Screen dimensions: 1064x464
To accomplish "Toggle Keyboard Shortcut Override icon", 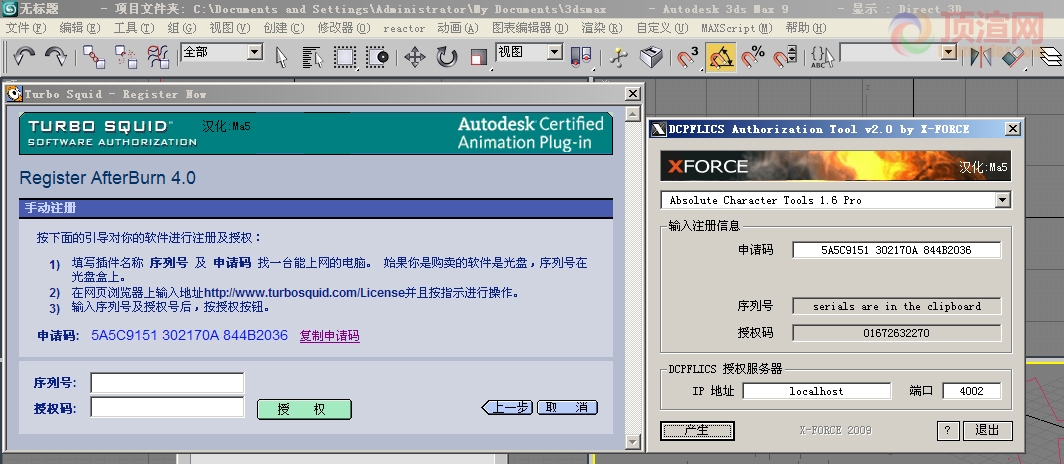I will [651, 56].
